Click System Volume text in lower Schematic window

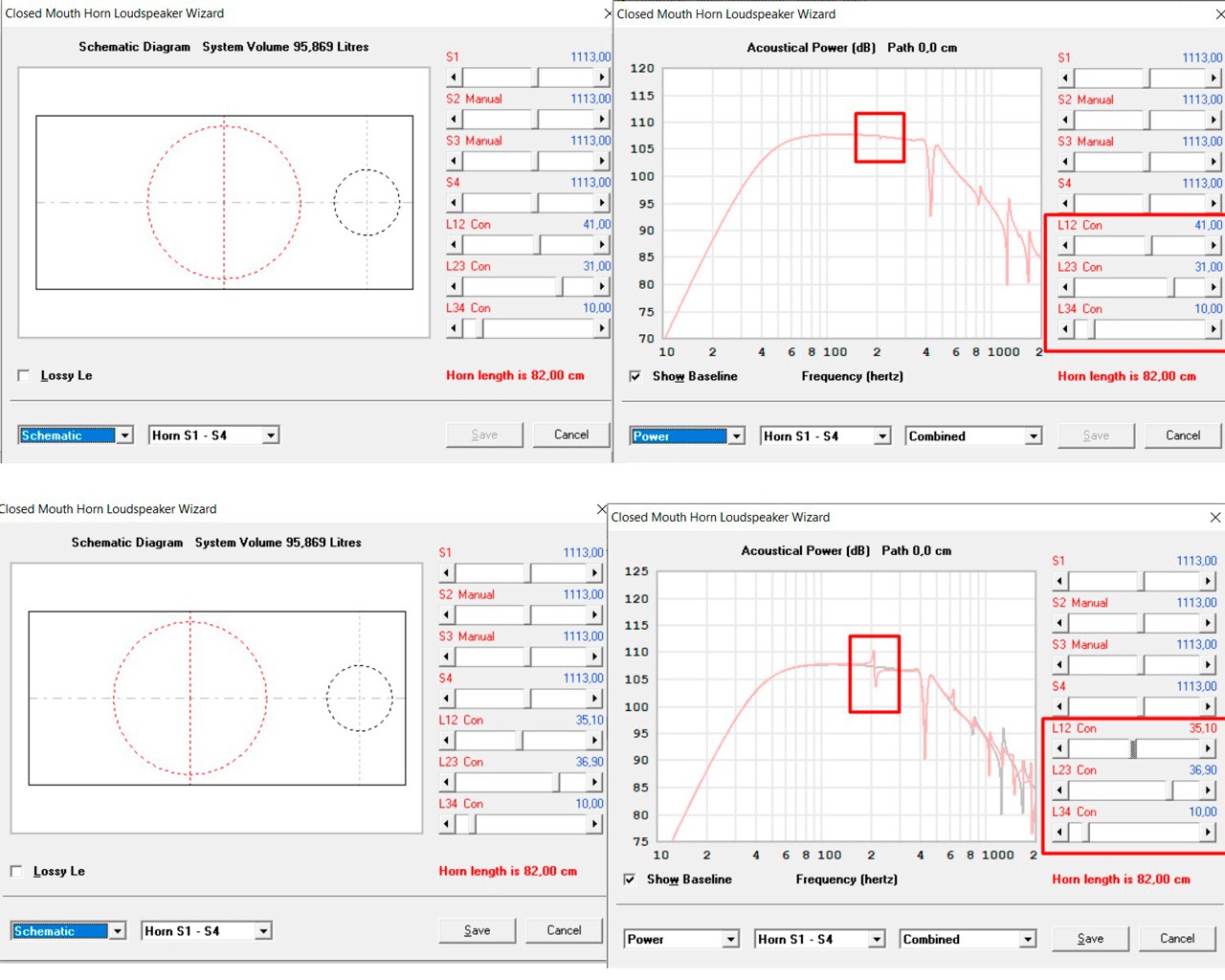tap(278, 543)
